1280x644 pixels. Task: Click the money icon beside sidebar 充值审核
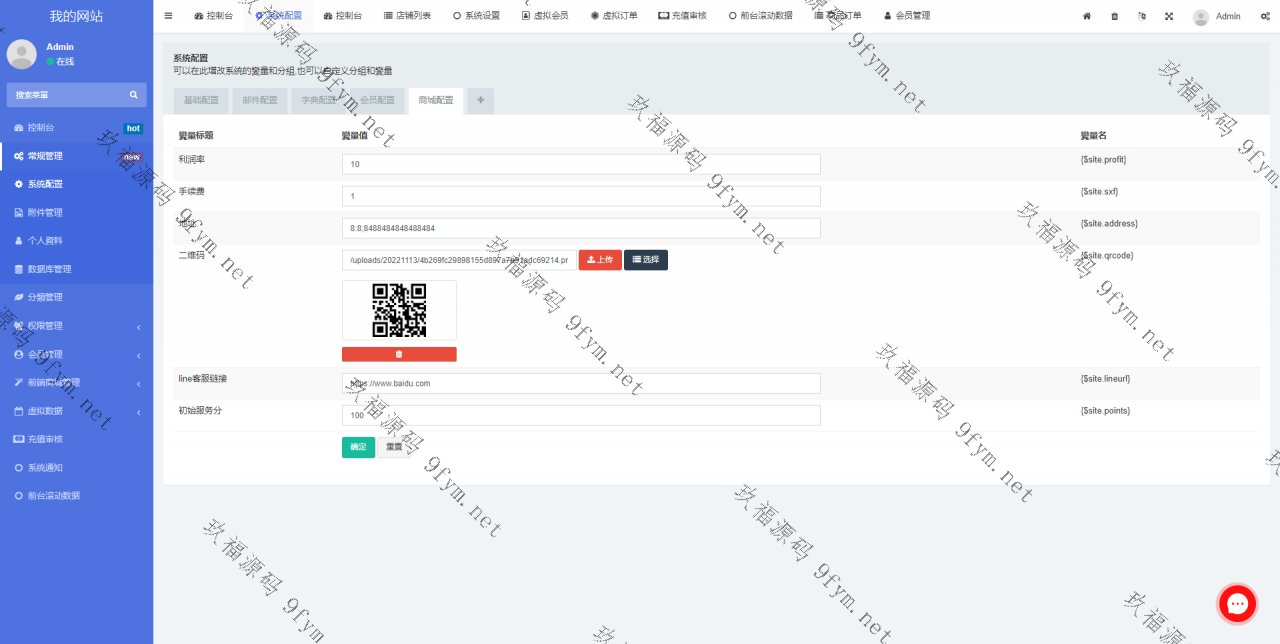pos(18,439)
